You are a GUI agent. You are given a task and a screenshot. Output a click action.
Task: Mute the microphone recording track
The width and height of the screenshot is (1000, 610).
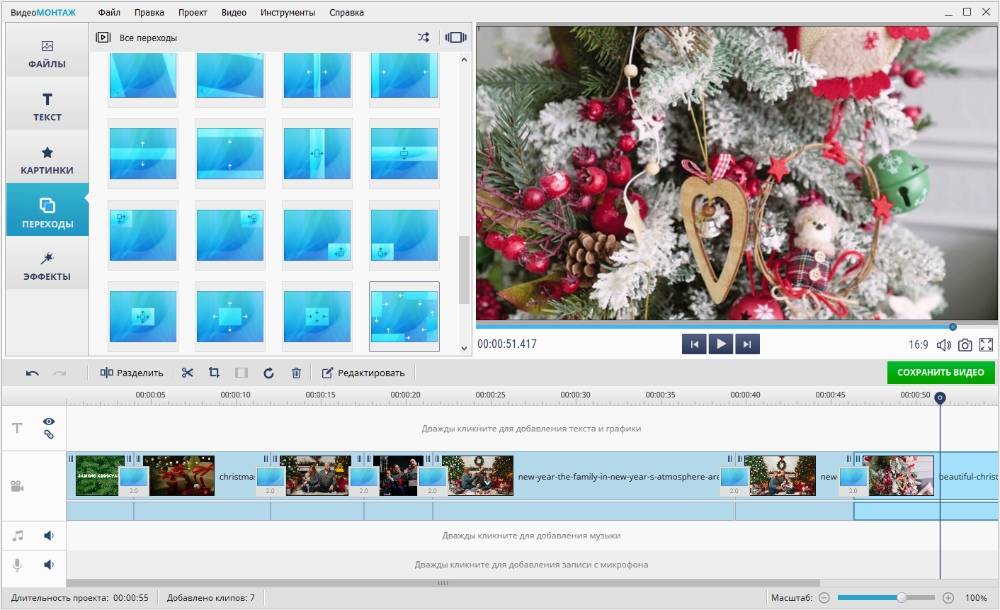[48, 565]
